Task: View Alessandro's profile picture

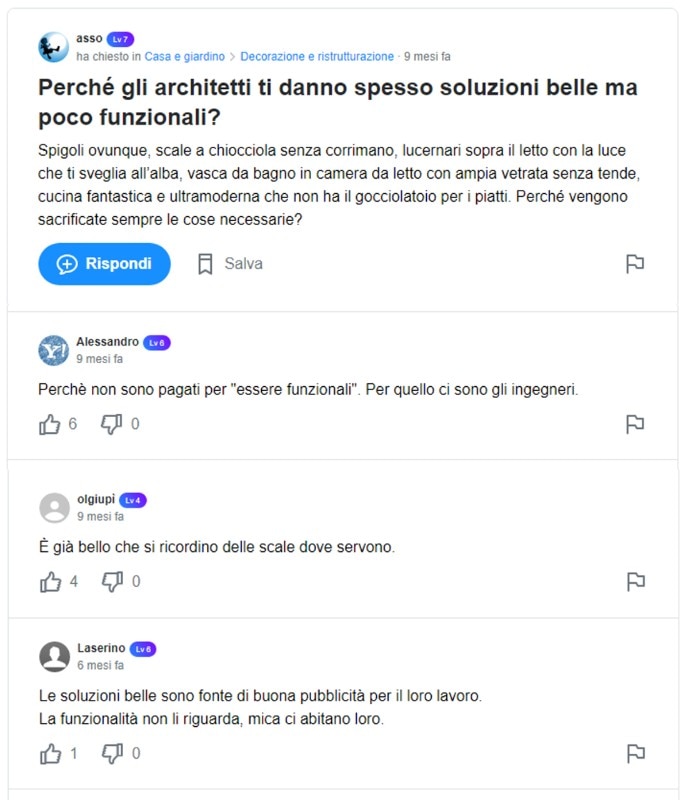Action: coord(54,350)
